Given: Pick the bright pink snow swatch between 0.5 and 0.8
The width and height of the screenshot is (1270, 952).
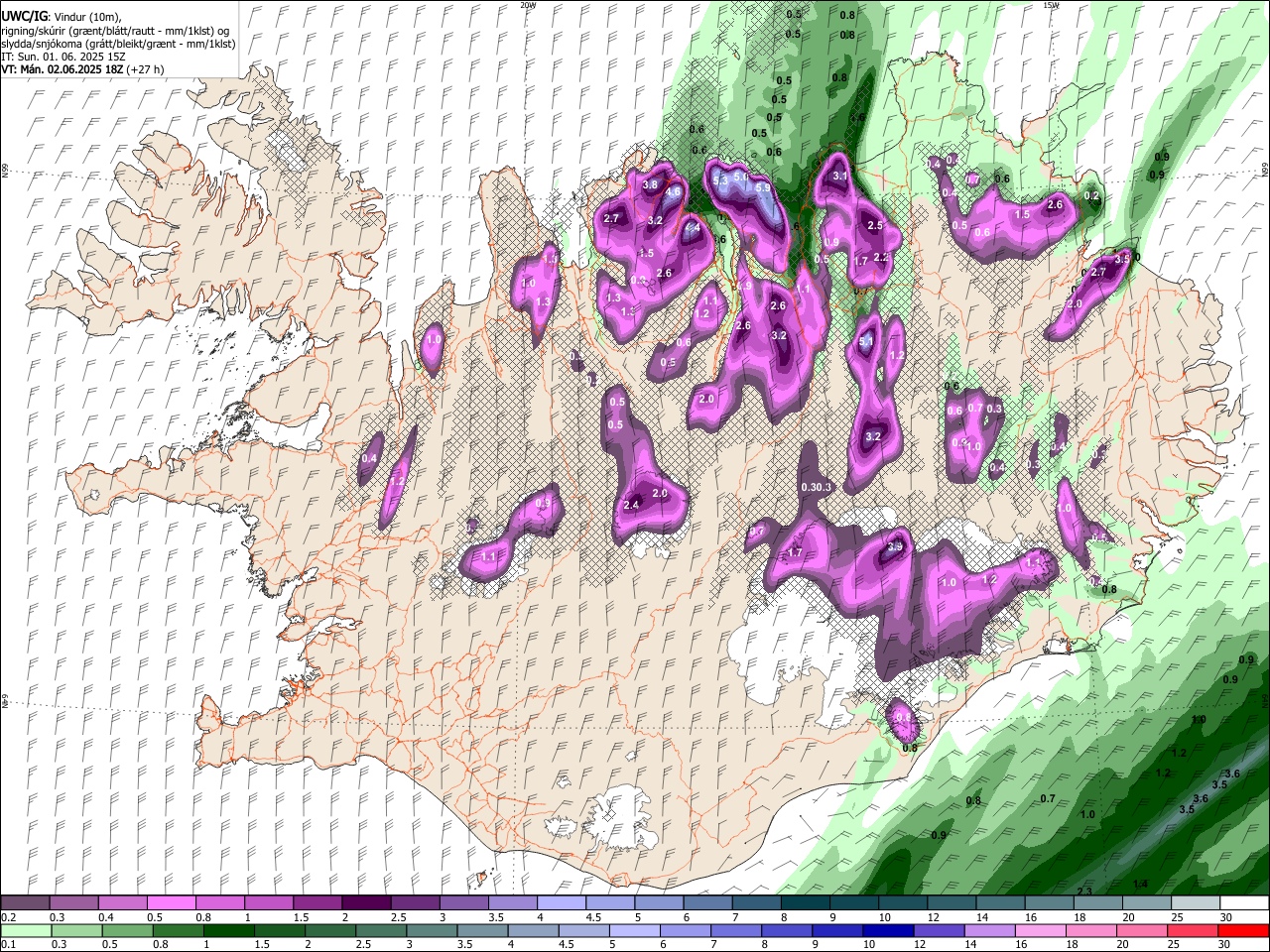Looking at the screenshot, I should pos(173,903).
